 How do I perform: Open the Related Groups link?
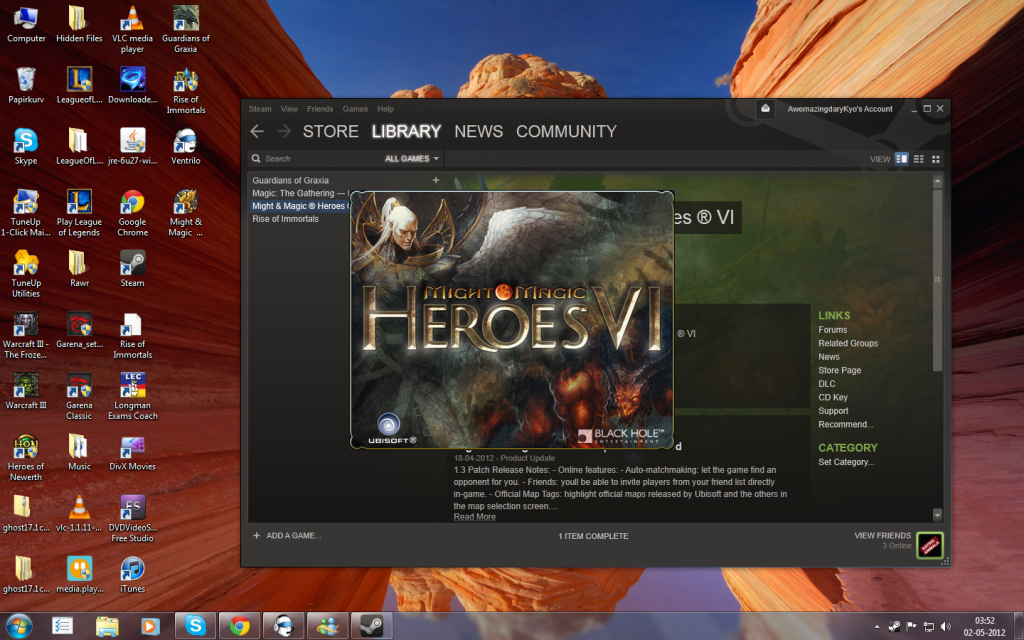click(x=848, y=343)
